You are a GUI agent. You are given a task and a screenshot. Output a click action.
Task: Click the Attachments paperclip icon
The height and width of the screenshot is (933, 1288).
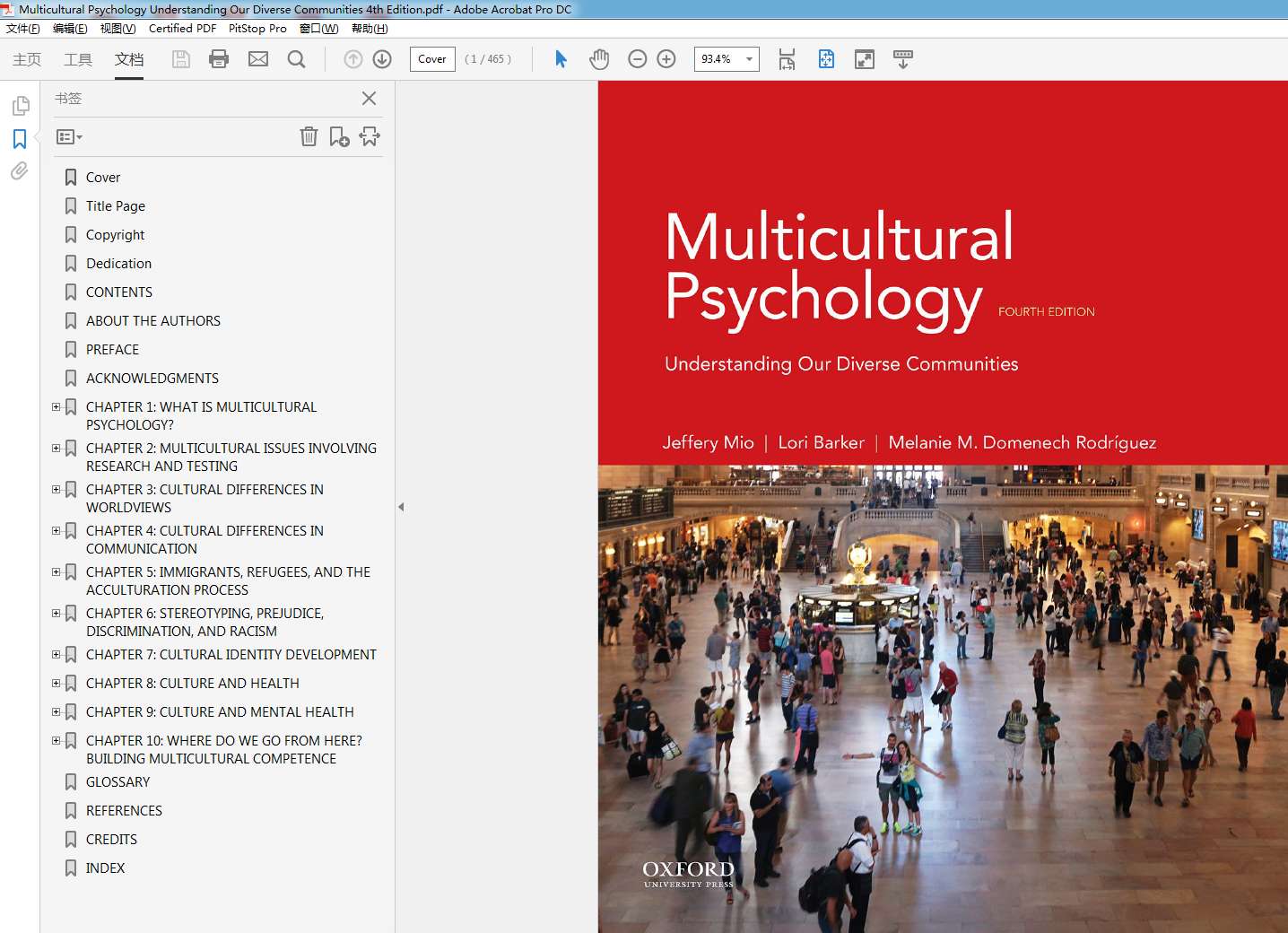pyautogui.click(x=20, y=171)
